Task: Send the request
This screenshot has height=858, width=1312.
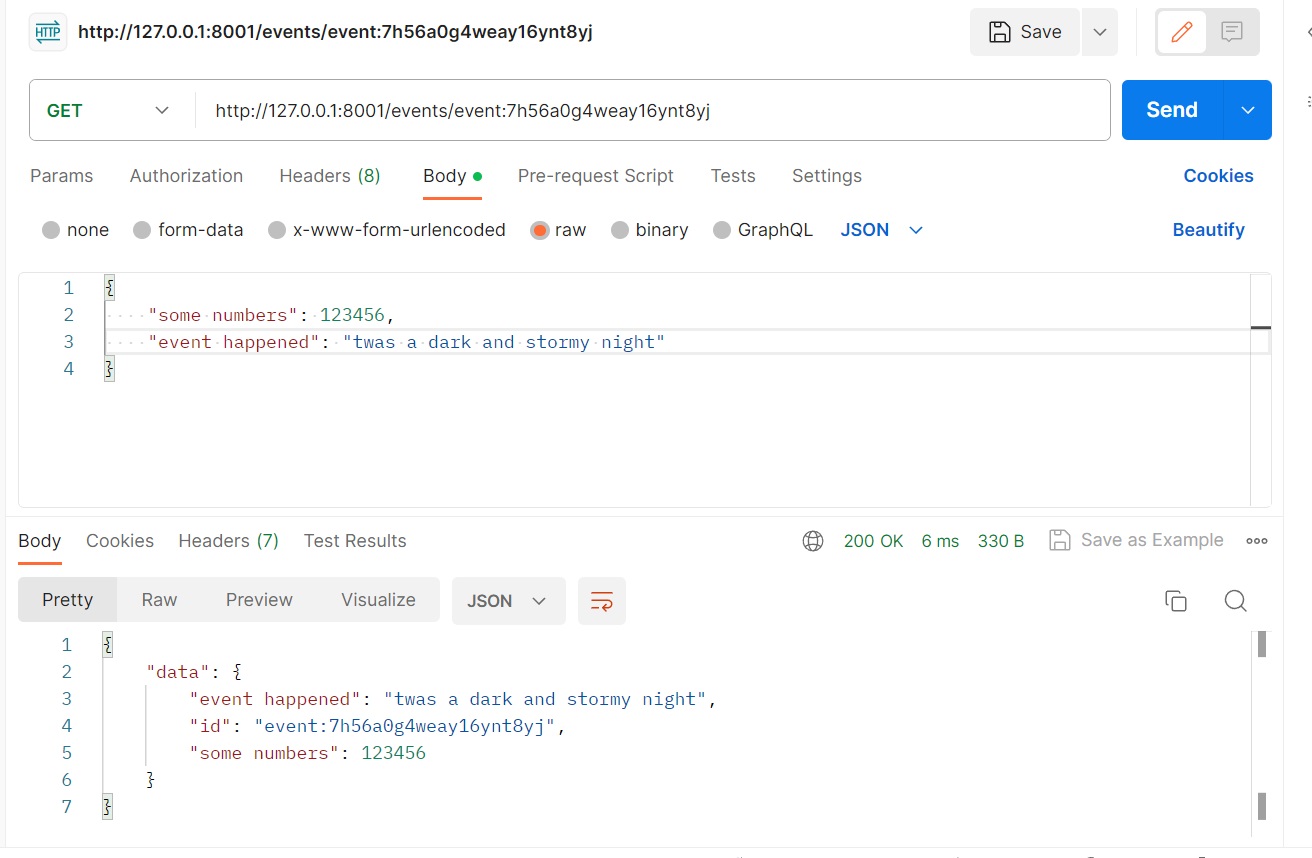Action: [1172, 110]
